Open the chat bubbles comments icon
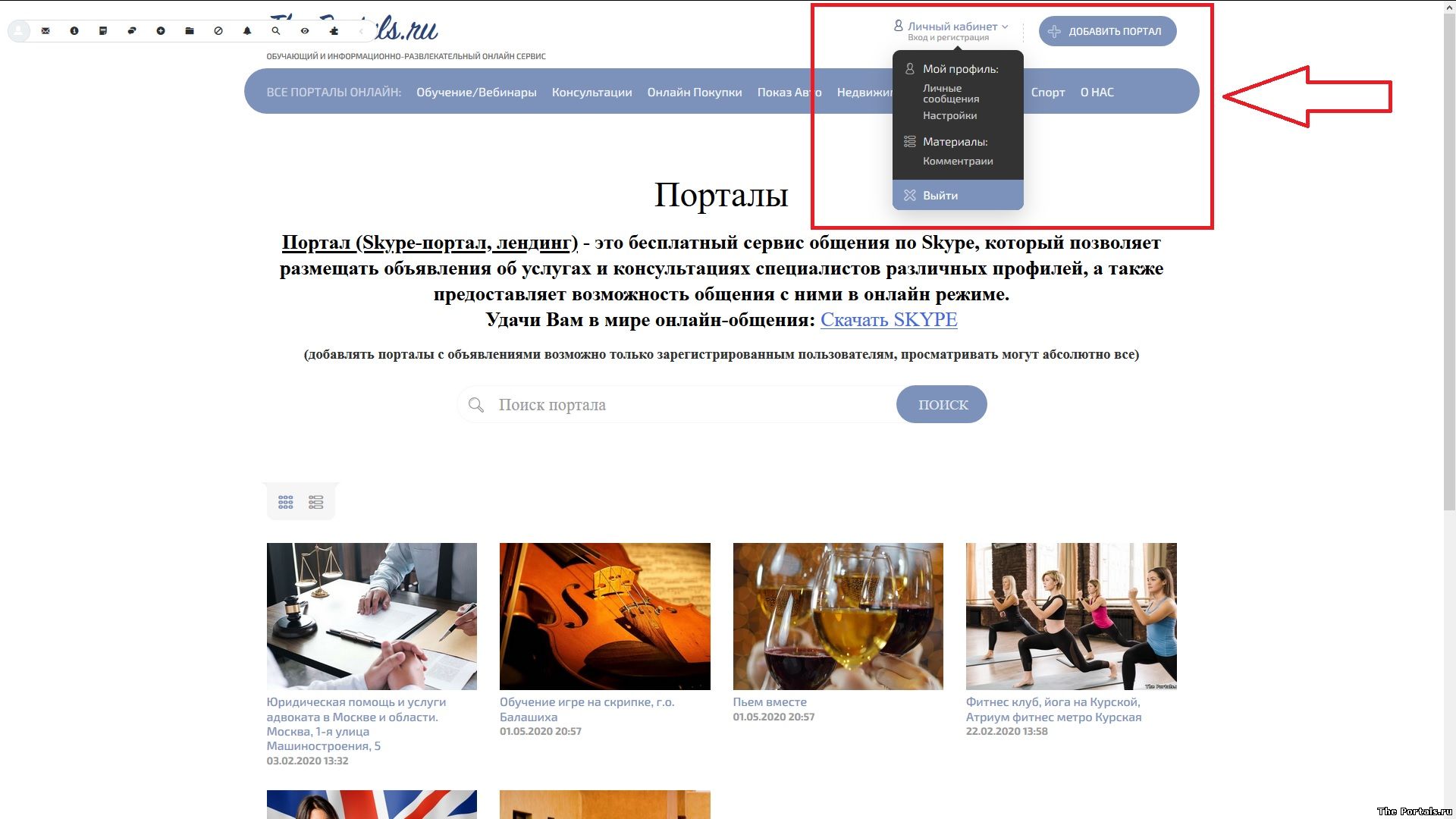Viewport: 1456px width, 819px height. point(132,31)
